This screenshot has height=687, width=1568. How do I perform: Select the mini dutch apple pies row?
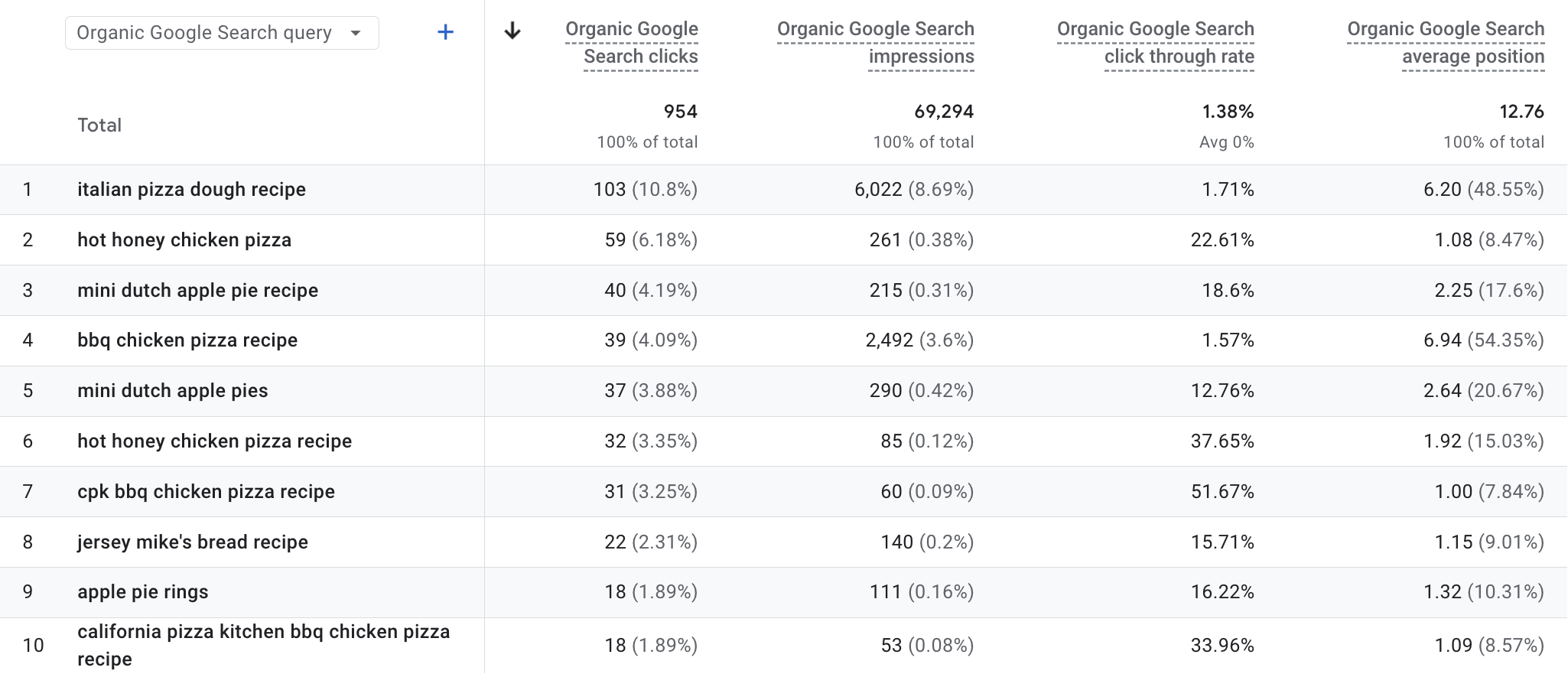(172, 391)
